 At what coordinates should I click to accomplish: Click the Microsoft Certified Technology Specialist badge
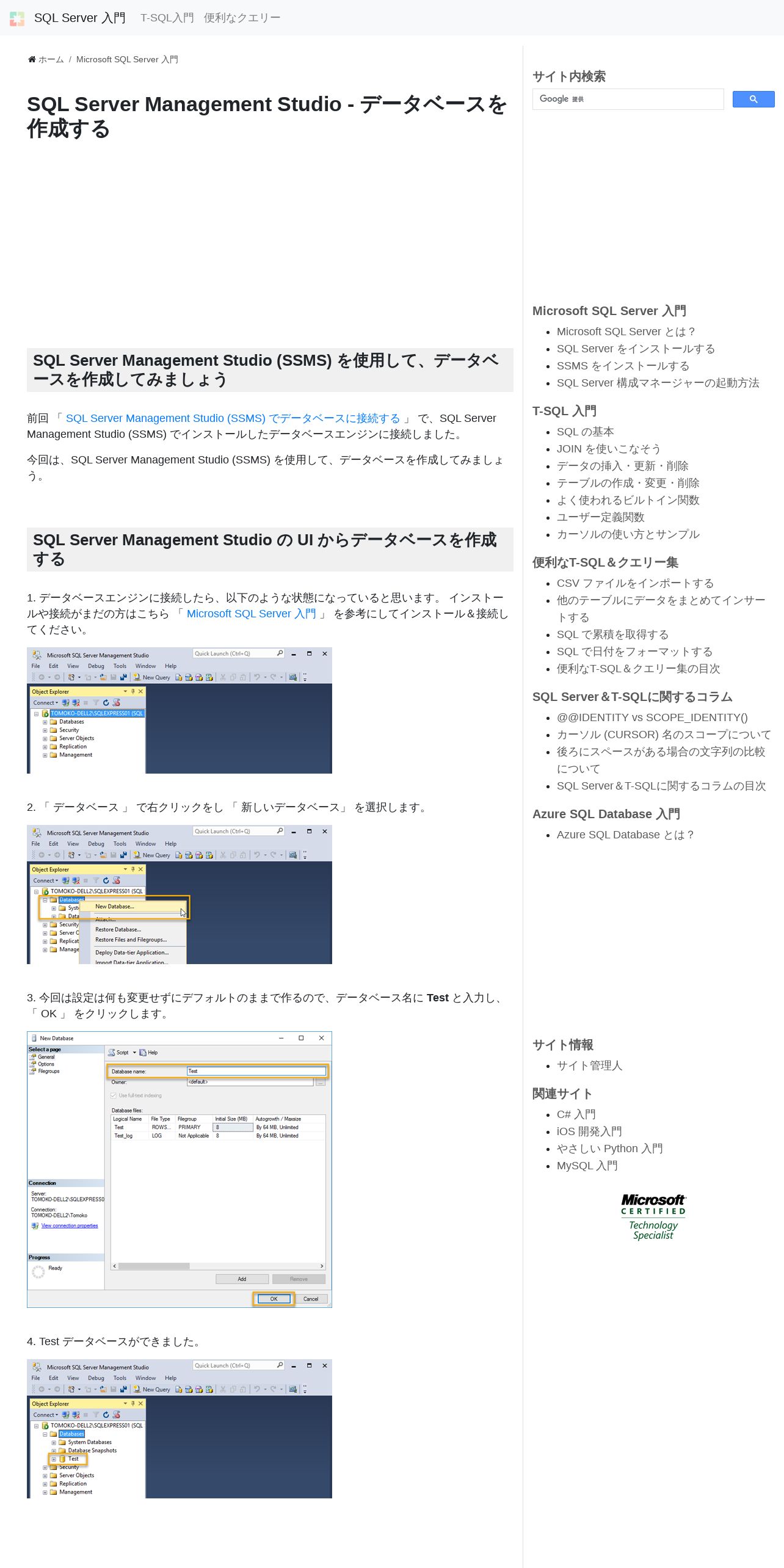tap(653, 1217)
